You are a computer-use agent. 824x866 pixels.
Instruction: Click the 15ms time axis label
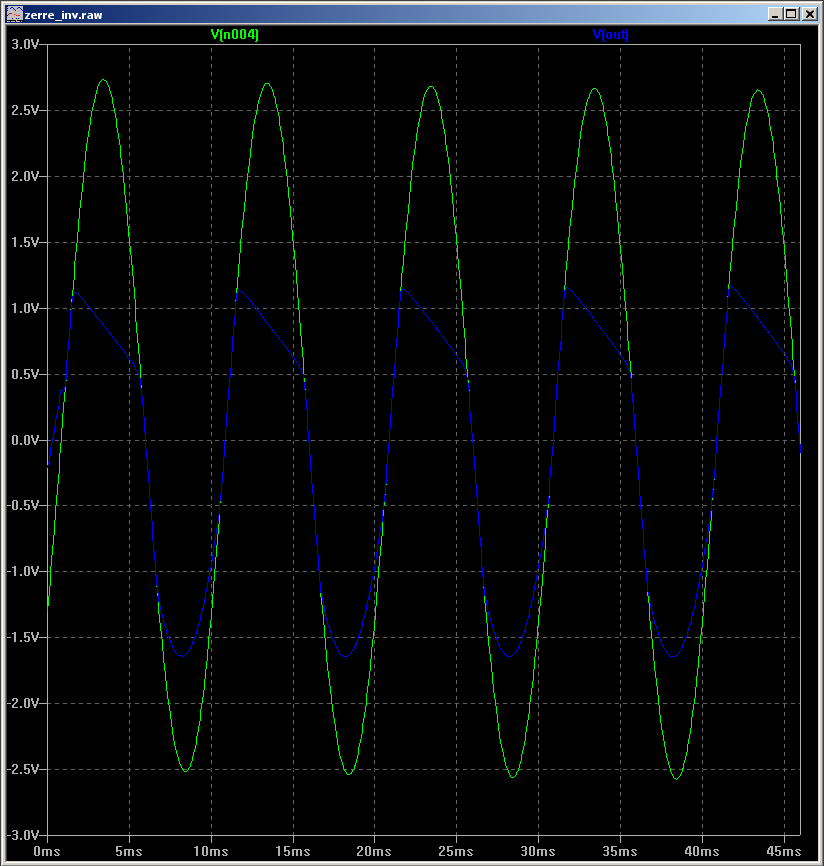[x=293, y=851]
